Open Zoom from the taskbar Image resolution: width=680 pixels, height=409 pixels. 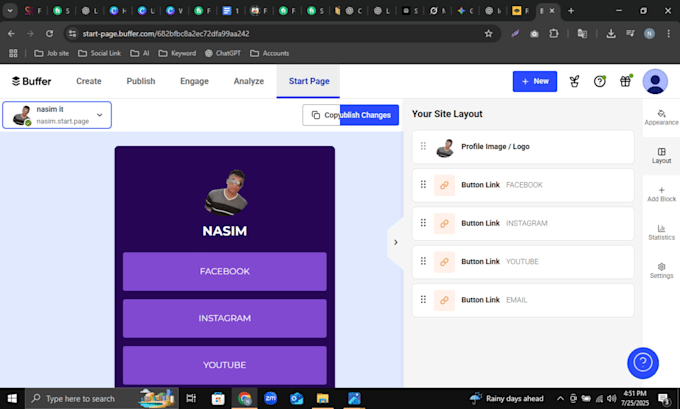[270, 398]
